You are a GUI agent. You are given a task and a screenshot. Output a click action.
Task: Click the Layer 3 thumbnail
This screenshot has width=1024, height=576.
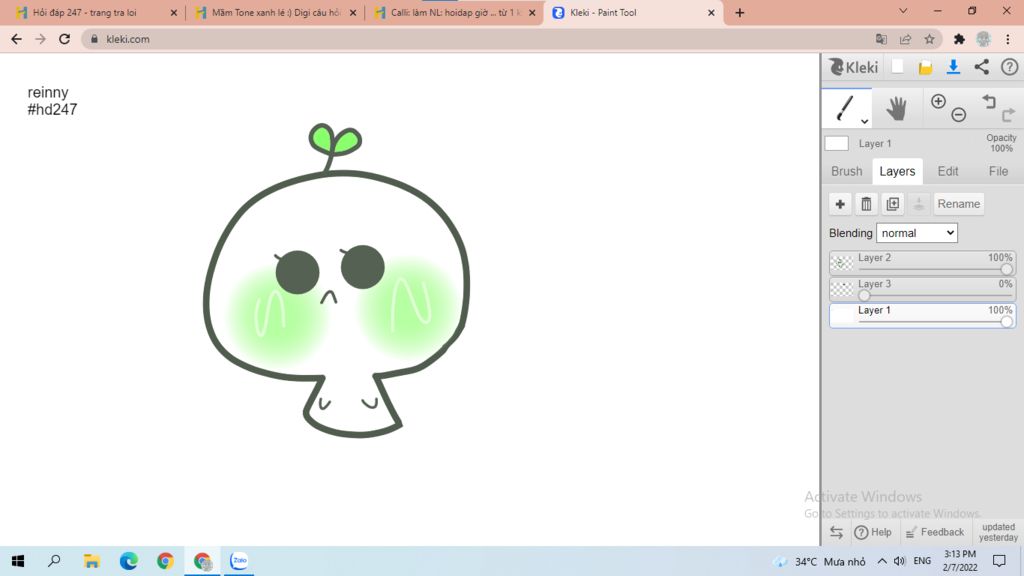pyautogui.click(x=842, y=289)
